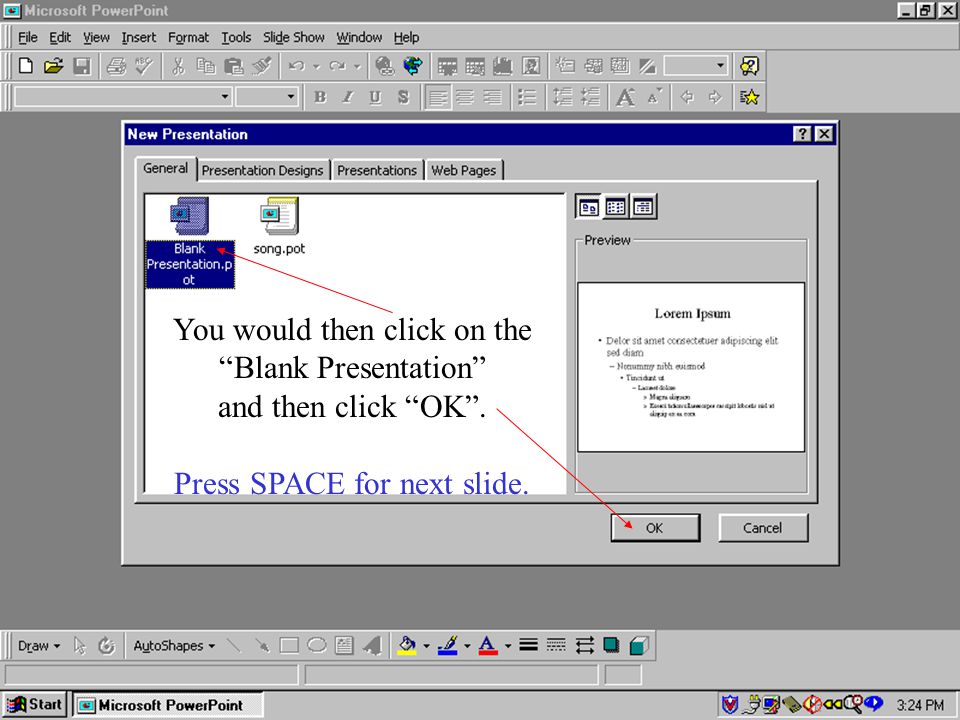Open the AutoShapes dropdown
960x720 pixels.
click(174, 646)
